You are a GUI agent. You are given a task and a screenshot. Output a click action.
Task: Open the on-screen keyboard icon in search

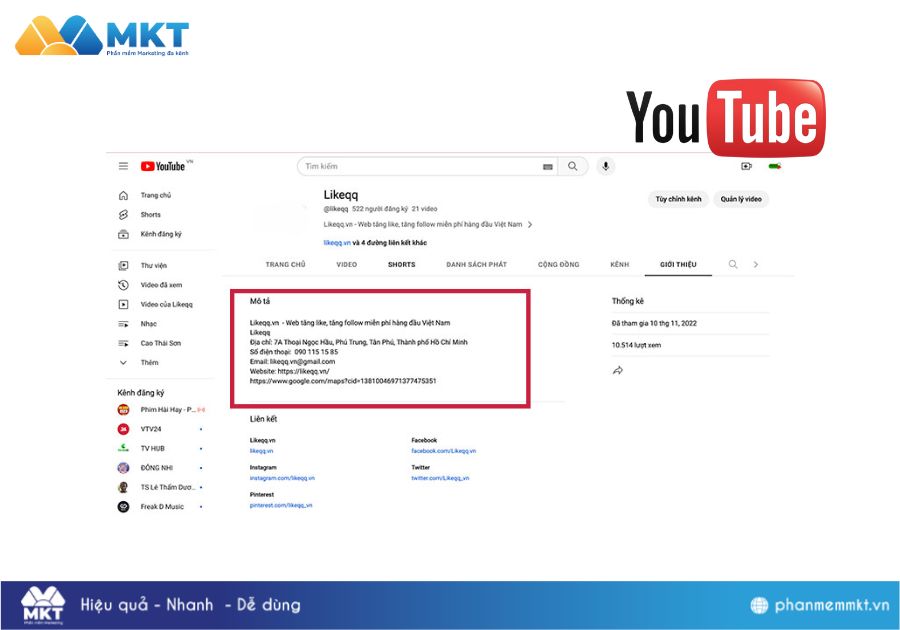coord(548,166)
